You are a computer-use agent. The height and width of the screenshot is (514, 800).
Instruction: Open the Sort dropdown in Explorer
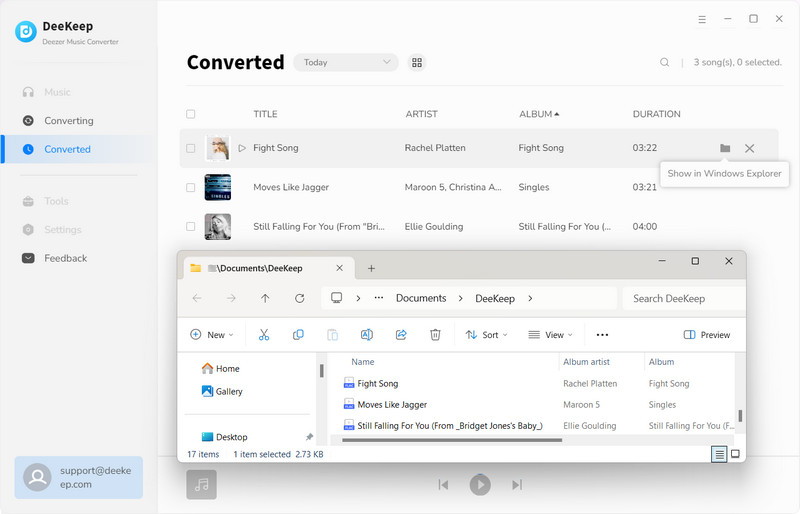click(x=486, y=335)
